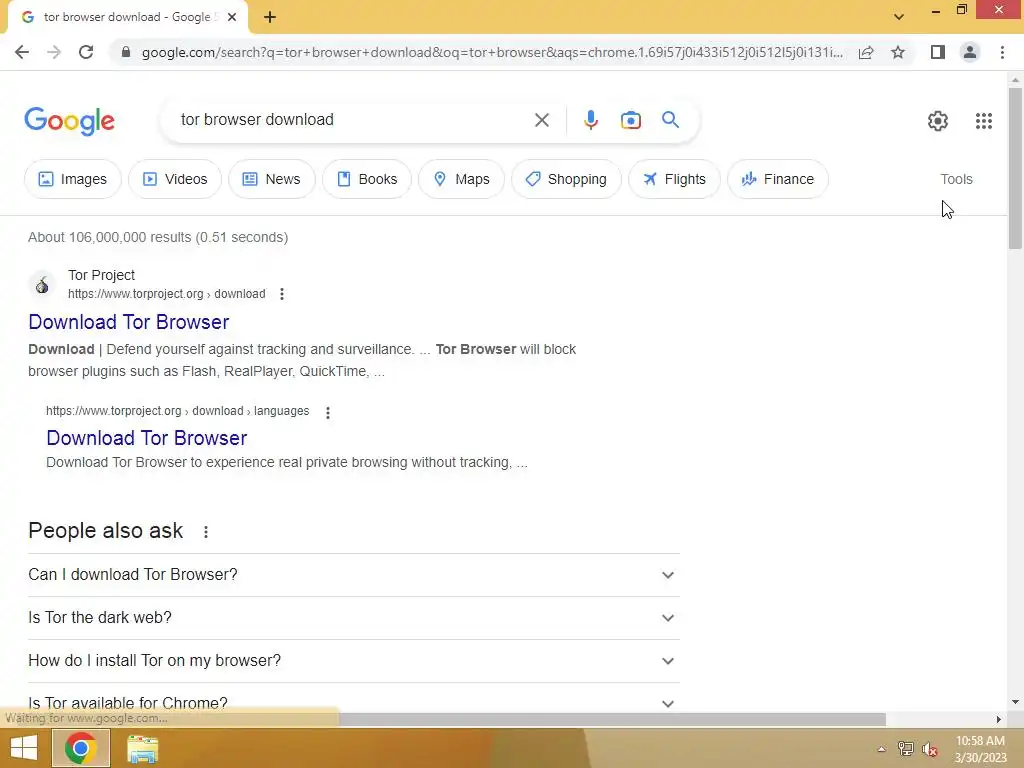Show Books results
This screenshot has width=1024, height=768.
click(367, 179)
